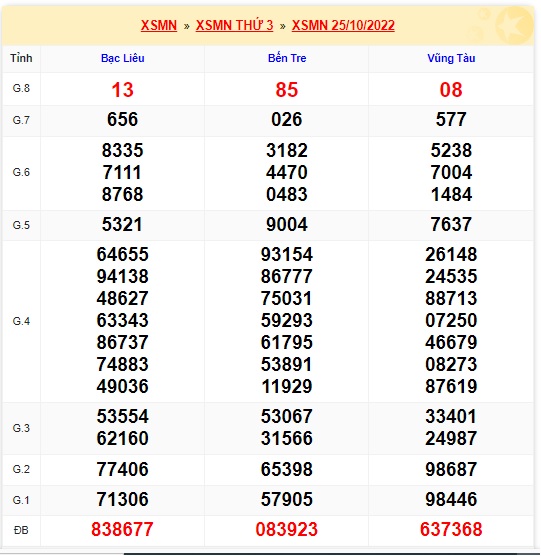Screen dimensions: 541x556
Task: Select G.1 result 71306
Action: [x=123, y=499]
